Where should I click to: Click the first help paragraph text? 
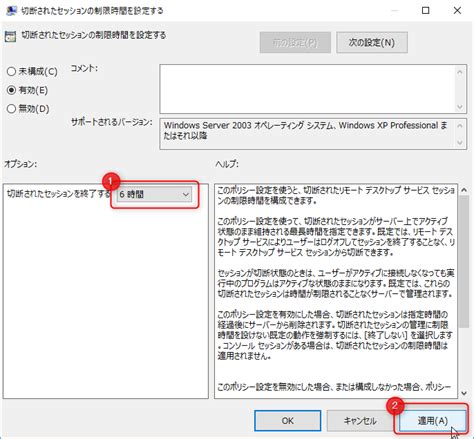pyautogui.click(x=336, y=195)
